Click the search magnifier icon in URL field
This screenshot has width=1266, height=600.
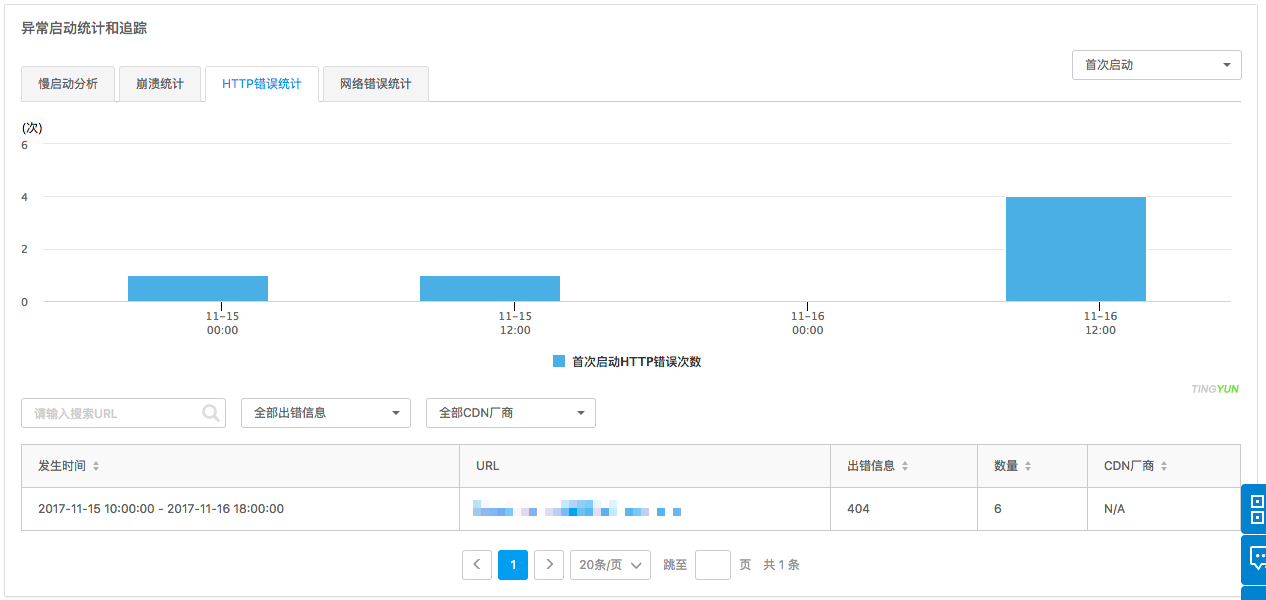[210, 413]
